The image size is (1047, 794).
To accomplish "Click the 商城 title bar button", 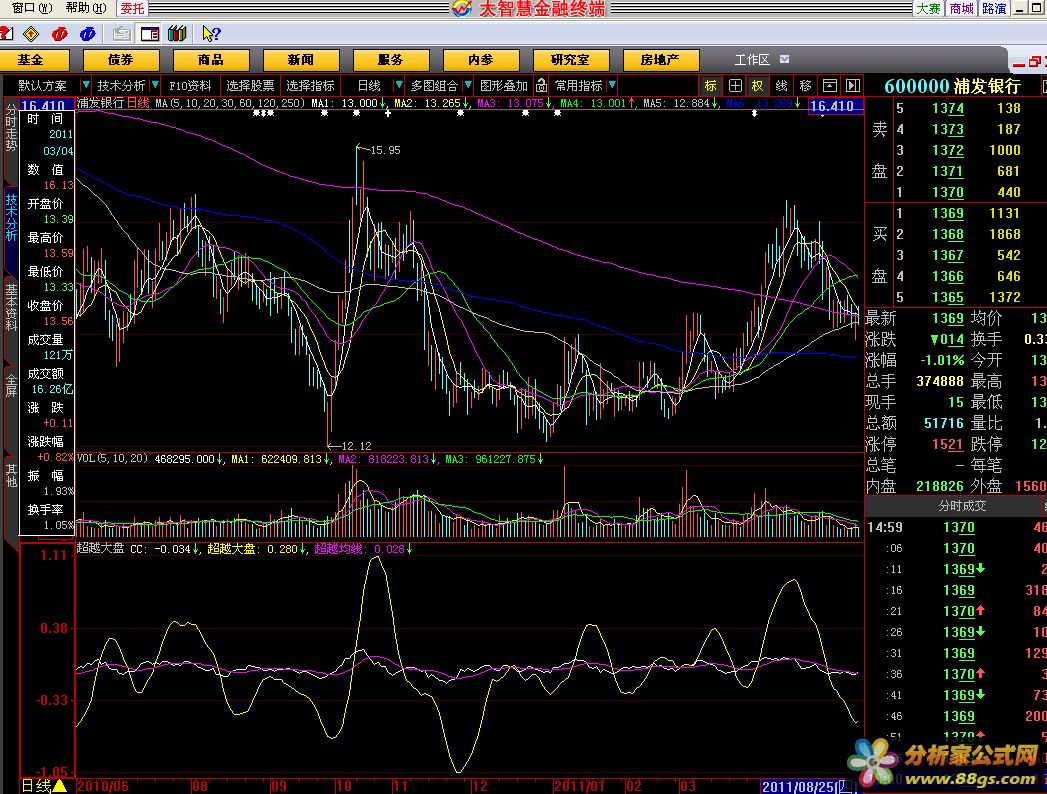I will click(962, 8).
